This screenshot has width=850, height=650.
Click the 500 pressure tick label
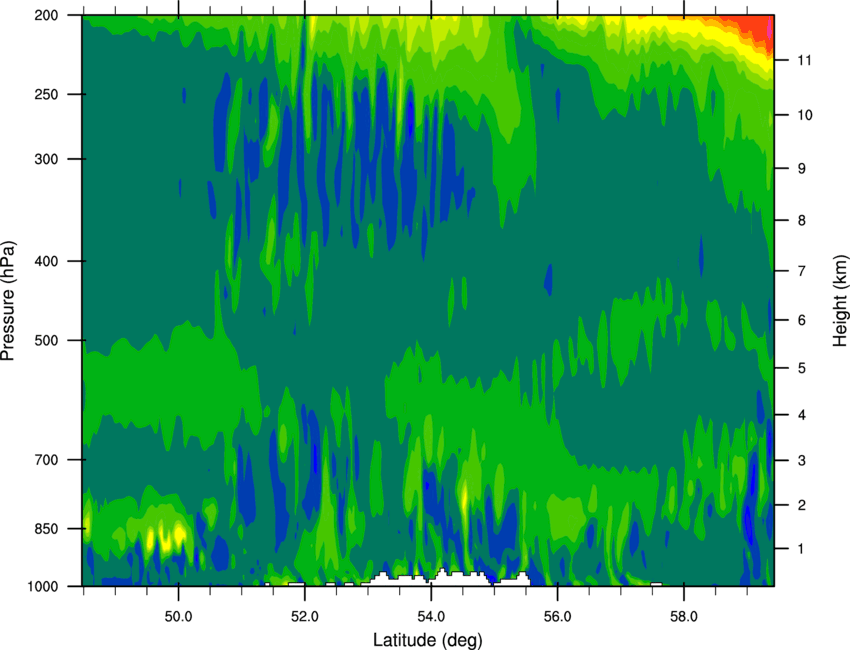46,340
